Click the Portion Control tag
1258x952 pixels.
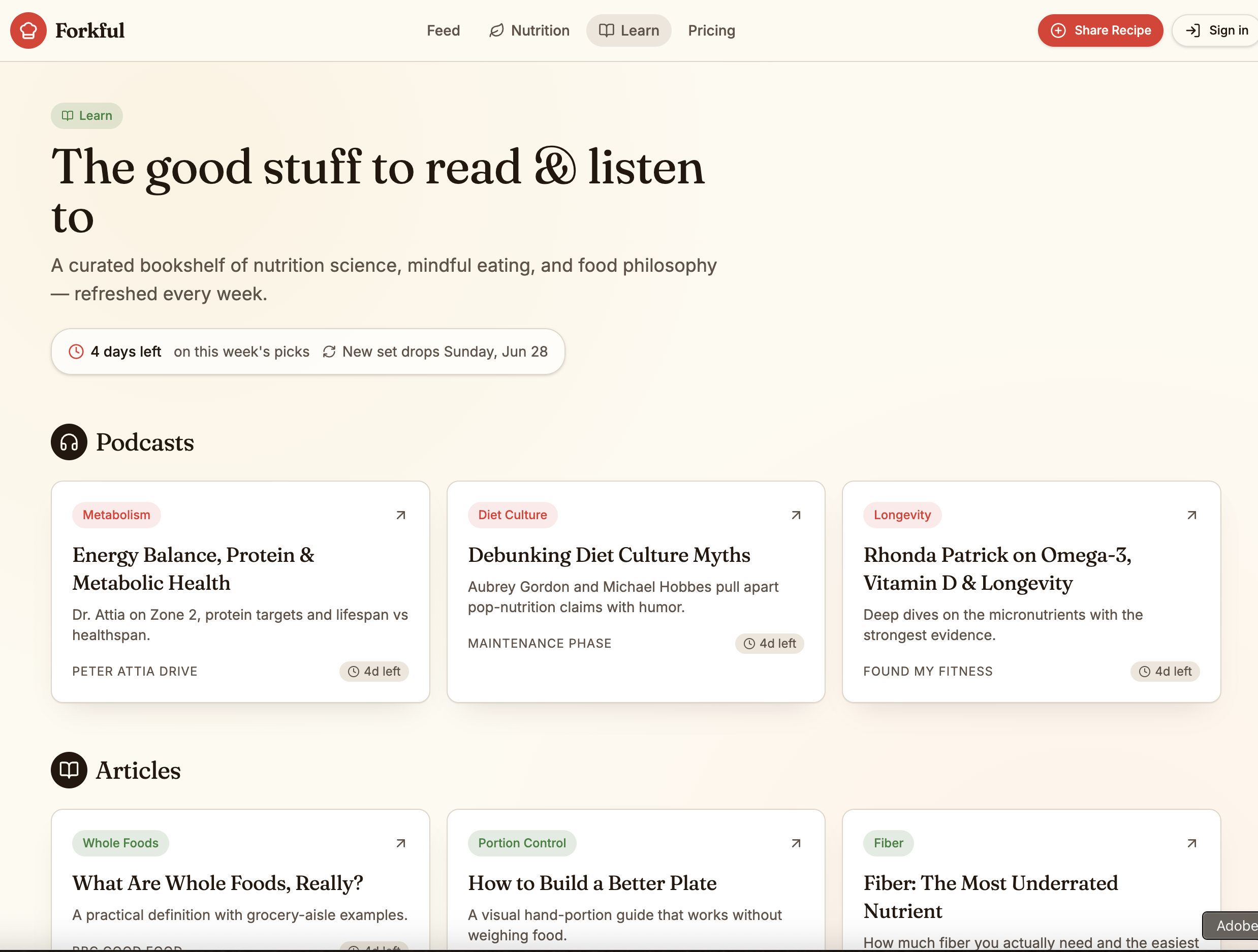coord(522,843)
